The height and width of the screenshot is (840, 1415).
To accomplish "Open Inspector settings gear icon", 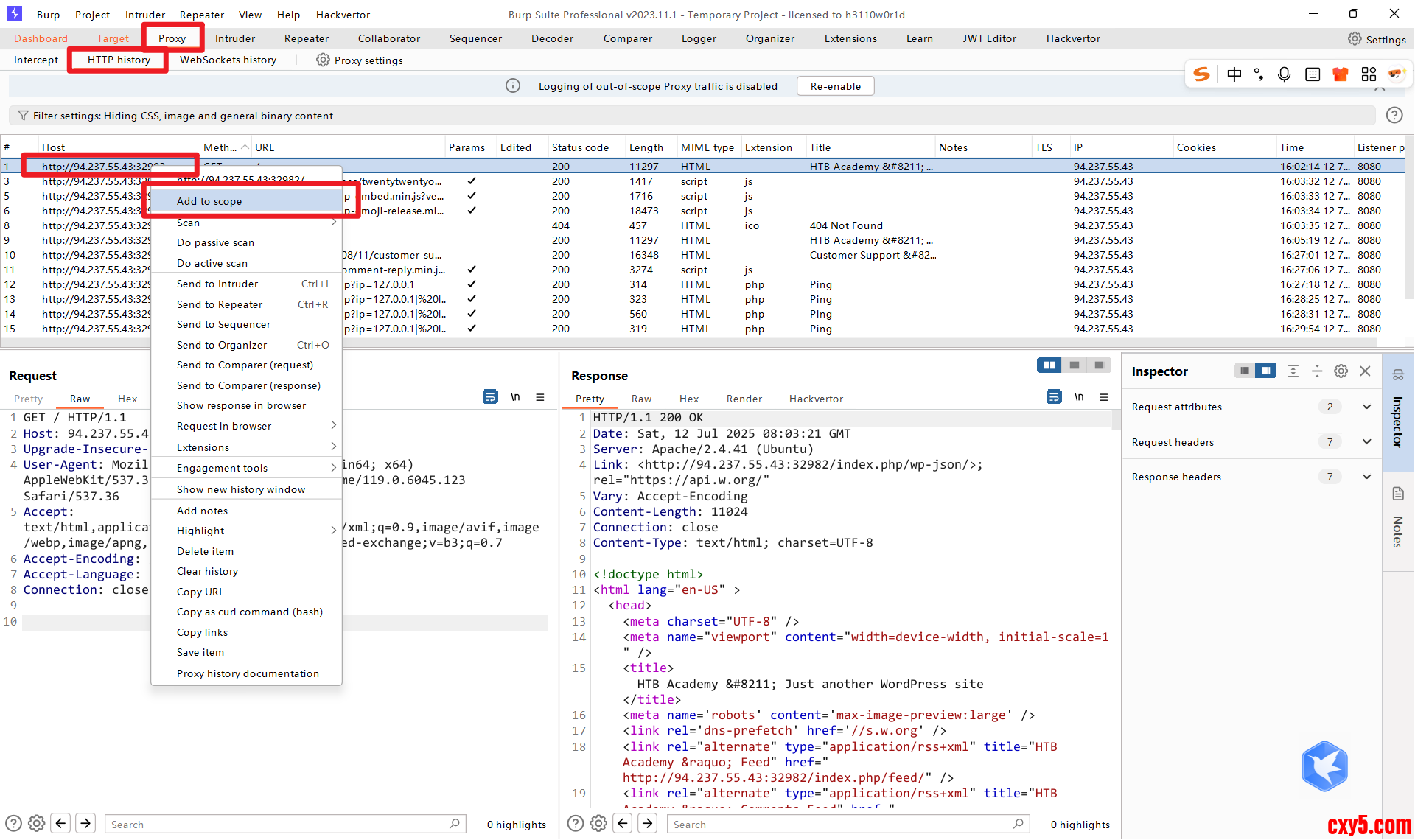I will (x=1341, y=371).
